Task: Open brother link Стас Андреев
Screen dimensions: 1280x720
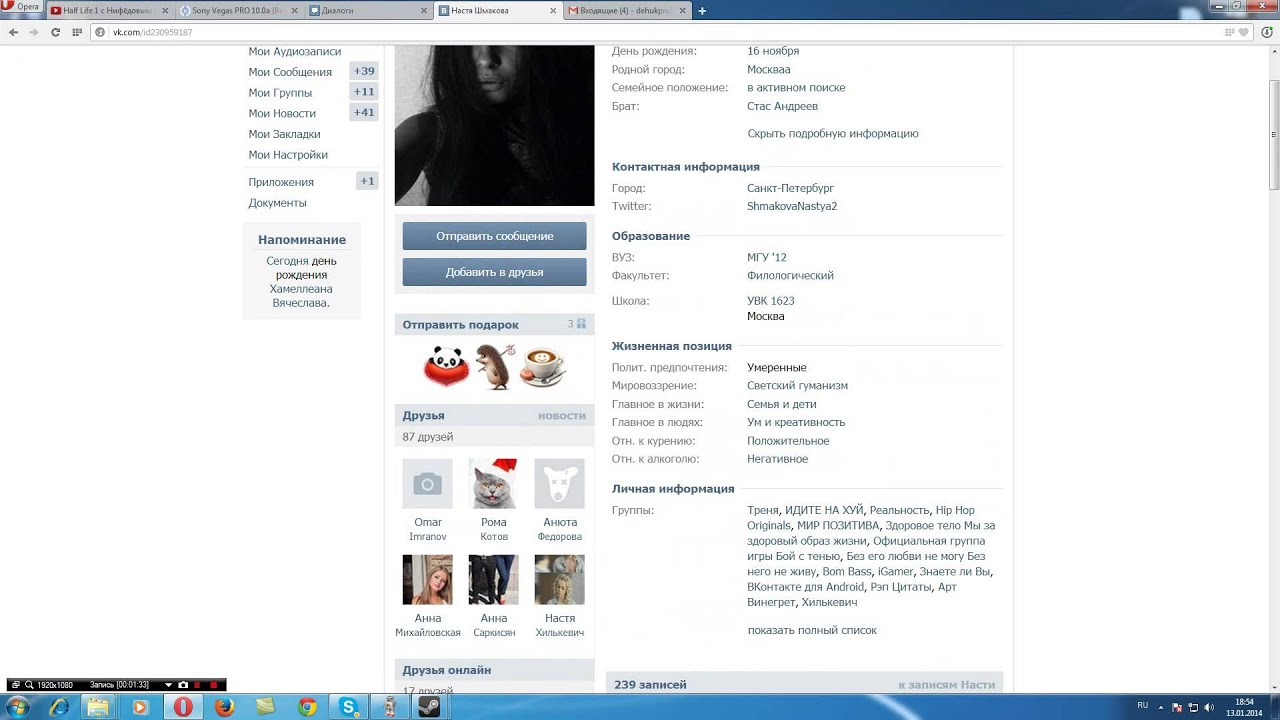Action: coord(782,106)
